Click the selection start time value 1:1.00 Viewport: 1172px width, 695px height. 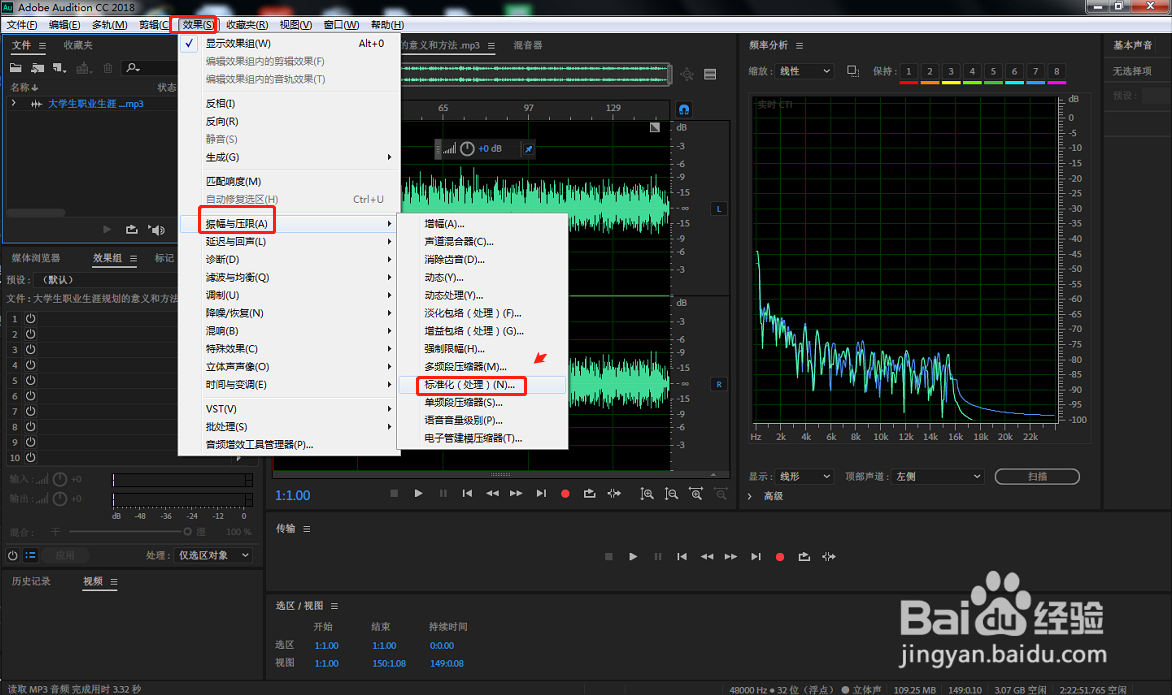pyautogui.click(x=326, y=646)
